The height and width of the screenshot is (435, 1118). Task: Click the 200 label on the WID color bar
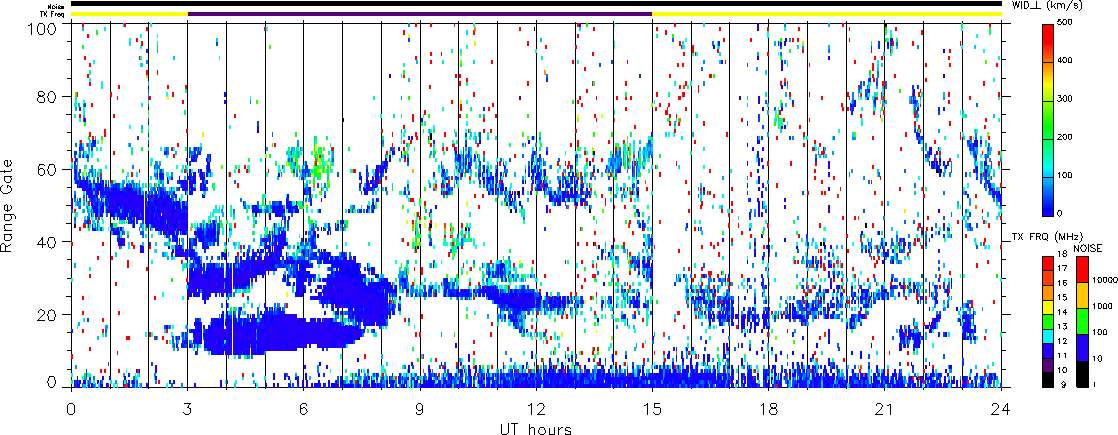pyautogui.click(x=1067, y=138)
